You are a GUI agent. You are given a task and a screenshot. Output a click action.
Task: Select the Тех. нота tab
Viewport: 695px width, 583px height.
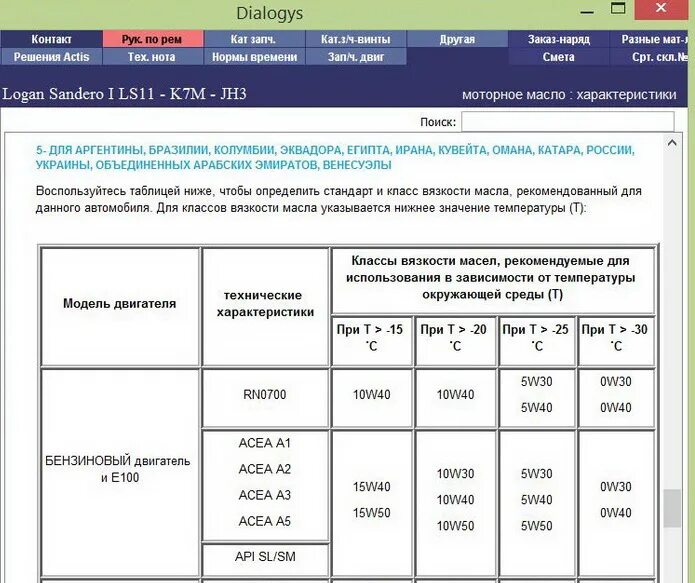coord(153,57)
